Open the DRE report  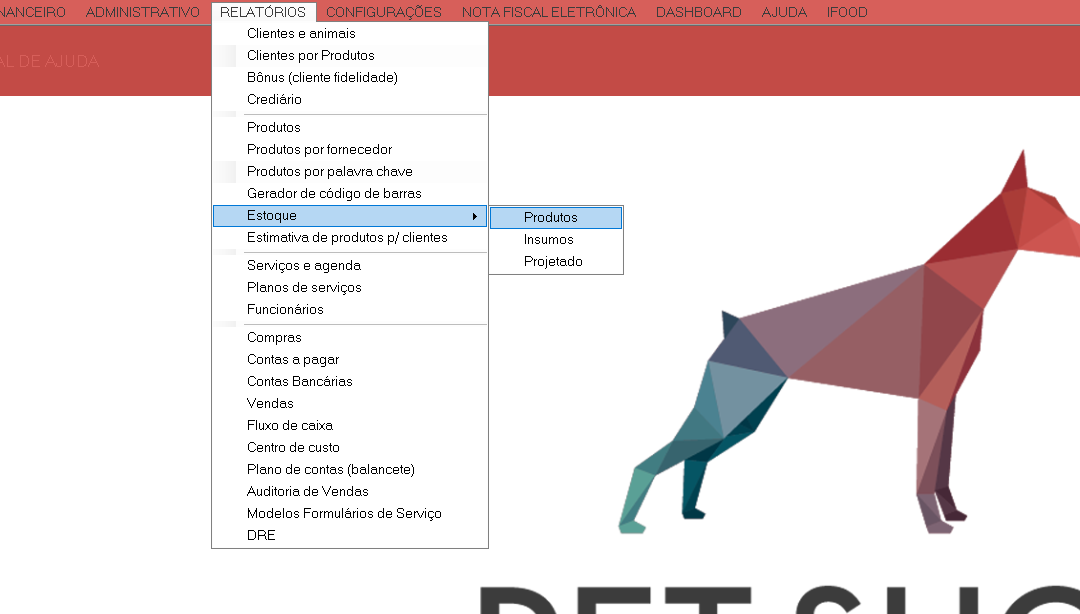coord(350,536)
